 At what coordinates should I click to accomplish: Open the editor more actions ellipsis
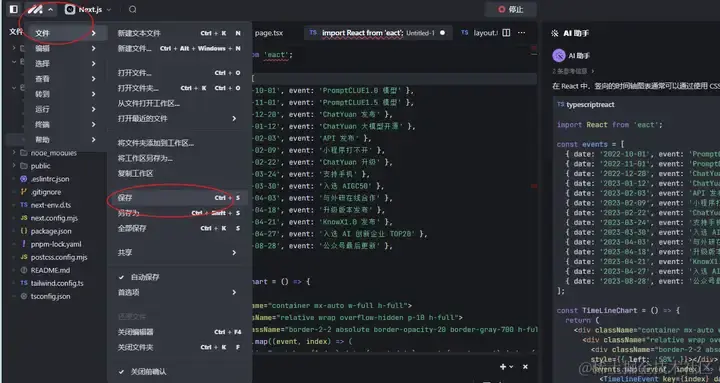[522, 33]
